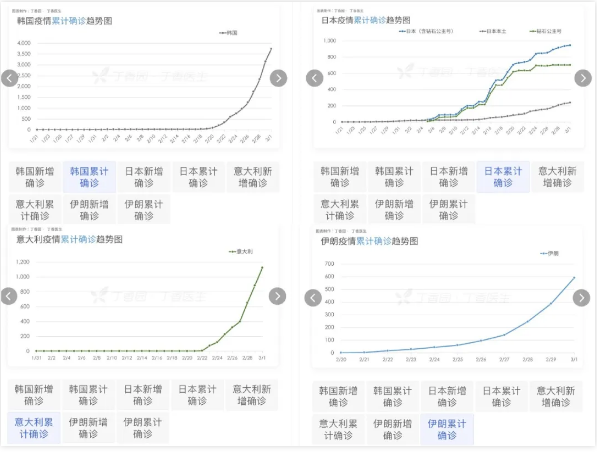The height and width of the screenshot is (457, 597).
Task: Click the next arrow on Korea chart
Action: click(x=278, y=78)
